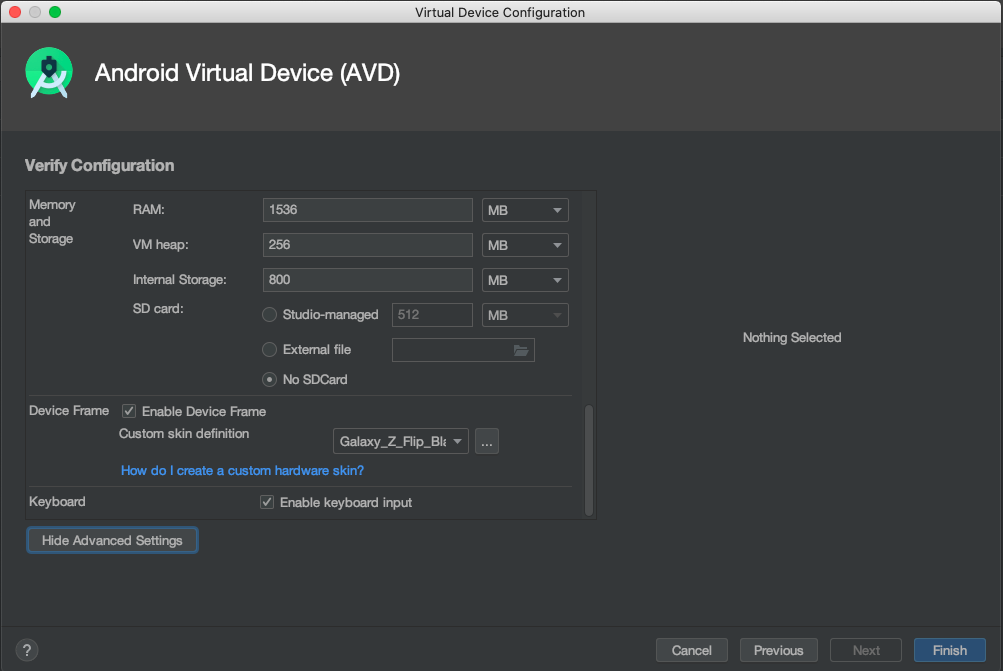Screen dimensions: 1003x671
Task: Click the Custom skin definition label
Action: click(x=184, y=433)
